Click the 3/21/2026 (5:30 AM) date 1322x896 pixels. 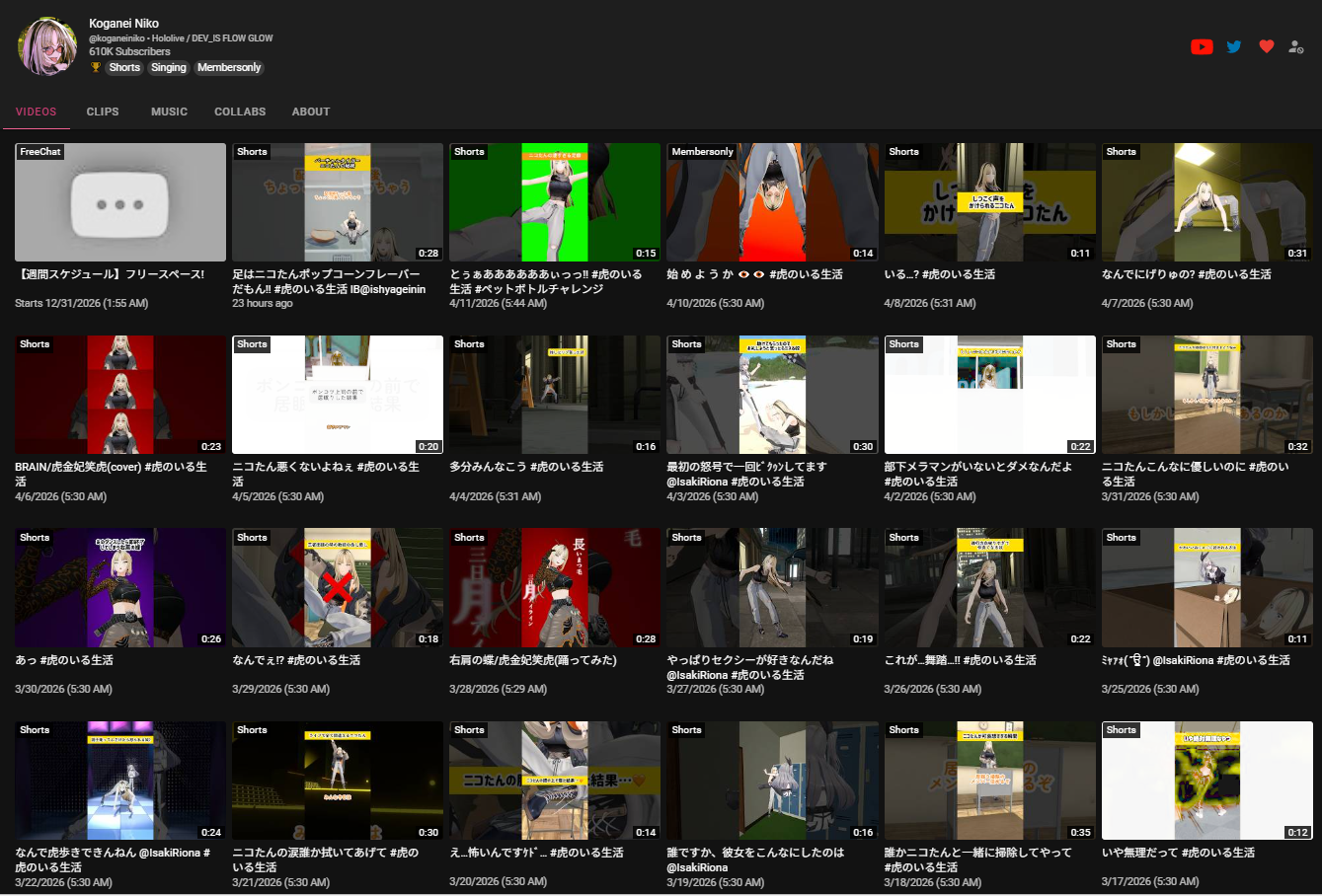point(281,881)
